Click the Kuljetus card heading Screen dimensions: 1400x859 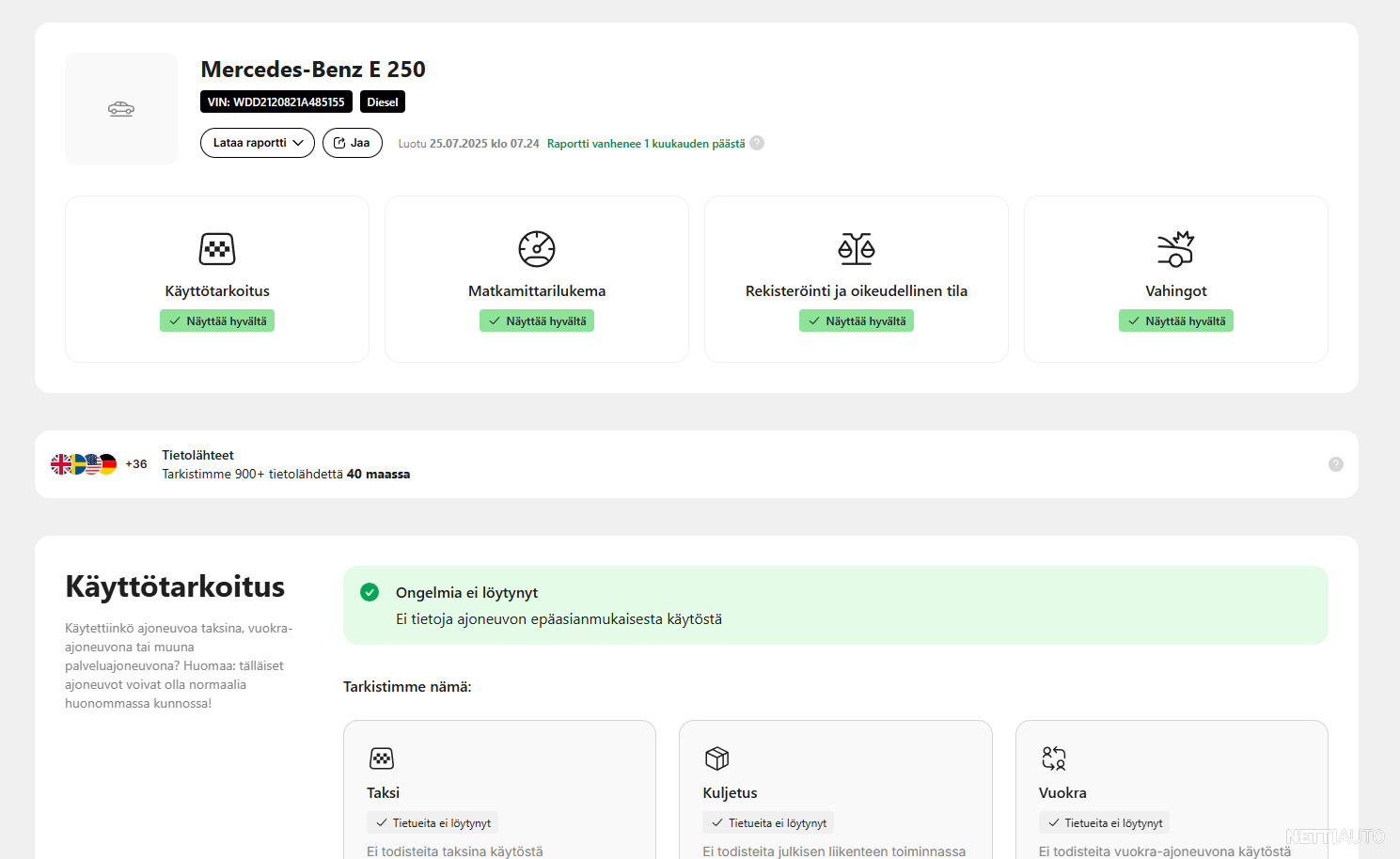pyautogui.click(x=730, y=793)
